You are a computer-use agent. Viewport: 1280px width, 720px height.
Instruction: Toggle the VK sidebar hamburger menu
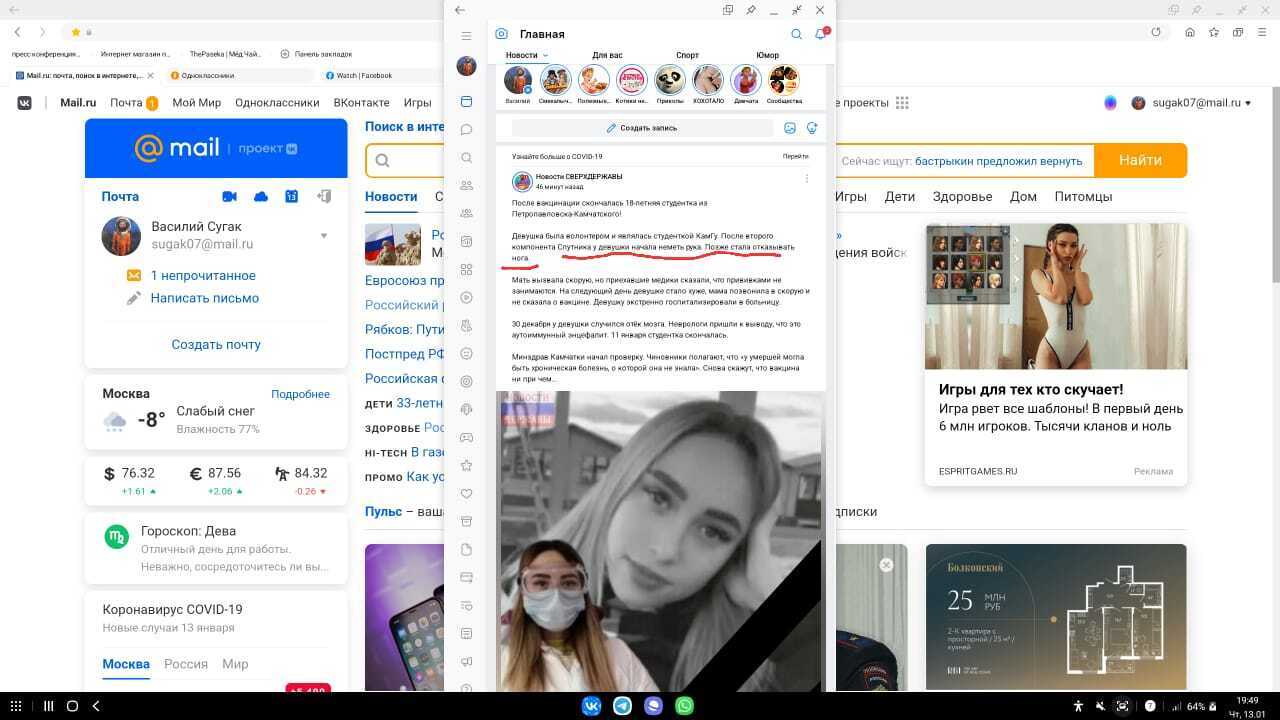coord(466,36)
